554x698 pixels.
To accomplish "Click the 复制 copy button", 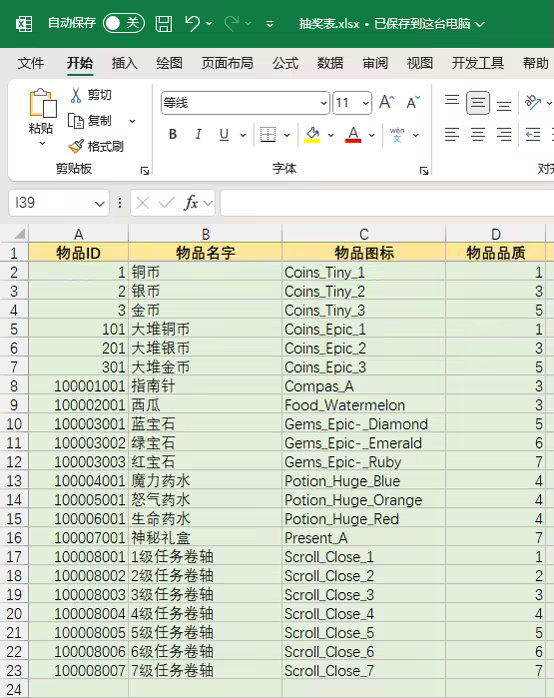I will pos(90,121).
